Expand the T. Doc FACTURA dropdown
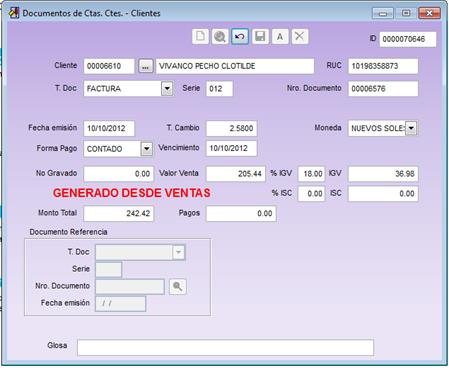 point(167,89)
